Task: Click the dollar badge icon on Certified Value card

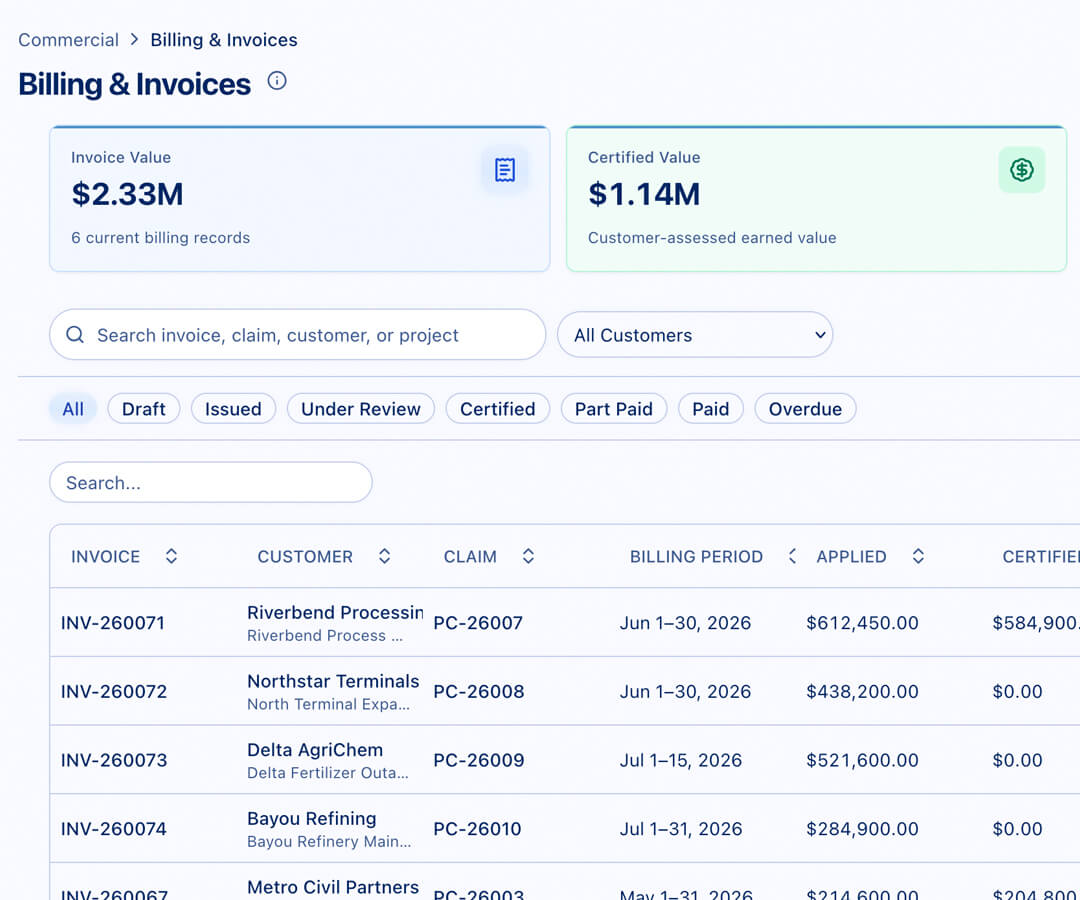Action: click(1021, 169)
